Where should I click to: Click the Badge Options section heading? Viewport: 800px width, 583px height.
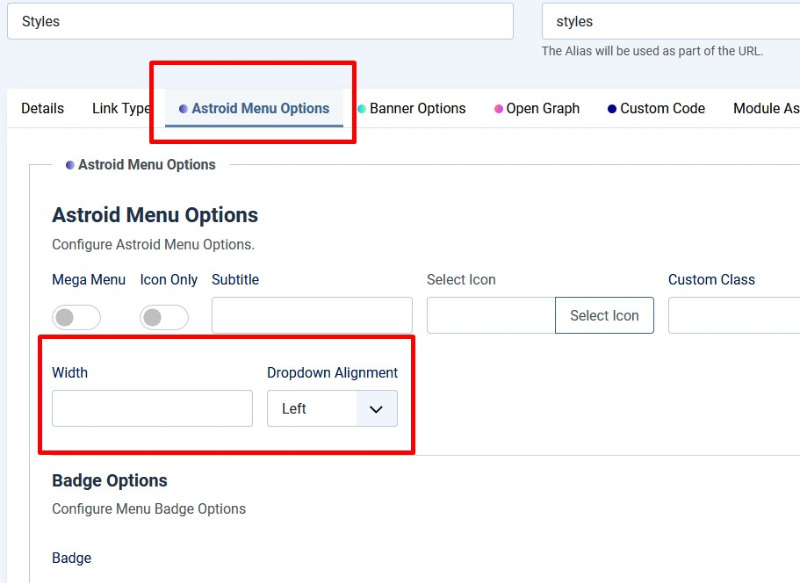pyautogui.click(x=110, y=481)
